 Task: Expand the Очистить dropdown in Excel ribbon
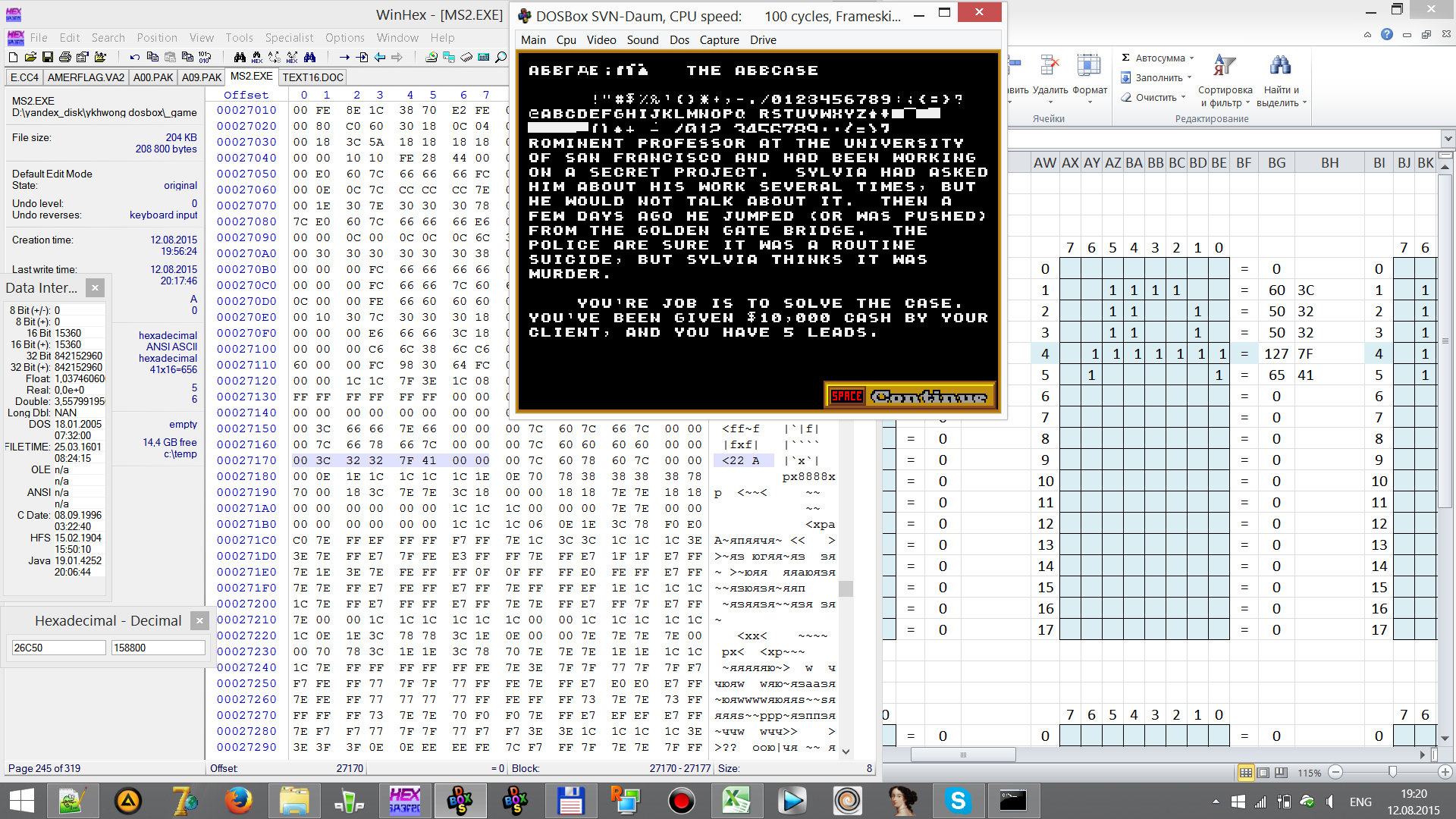1183,97
